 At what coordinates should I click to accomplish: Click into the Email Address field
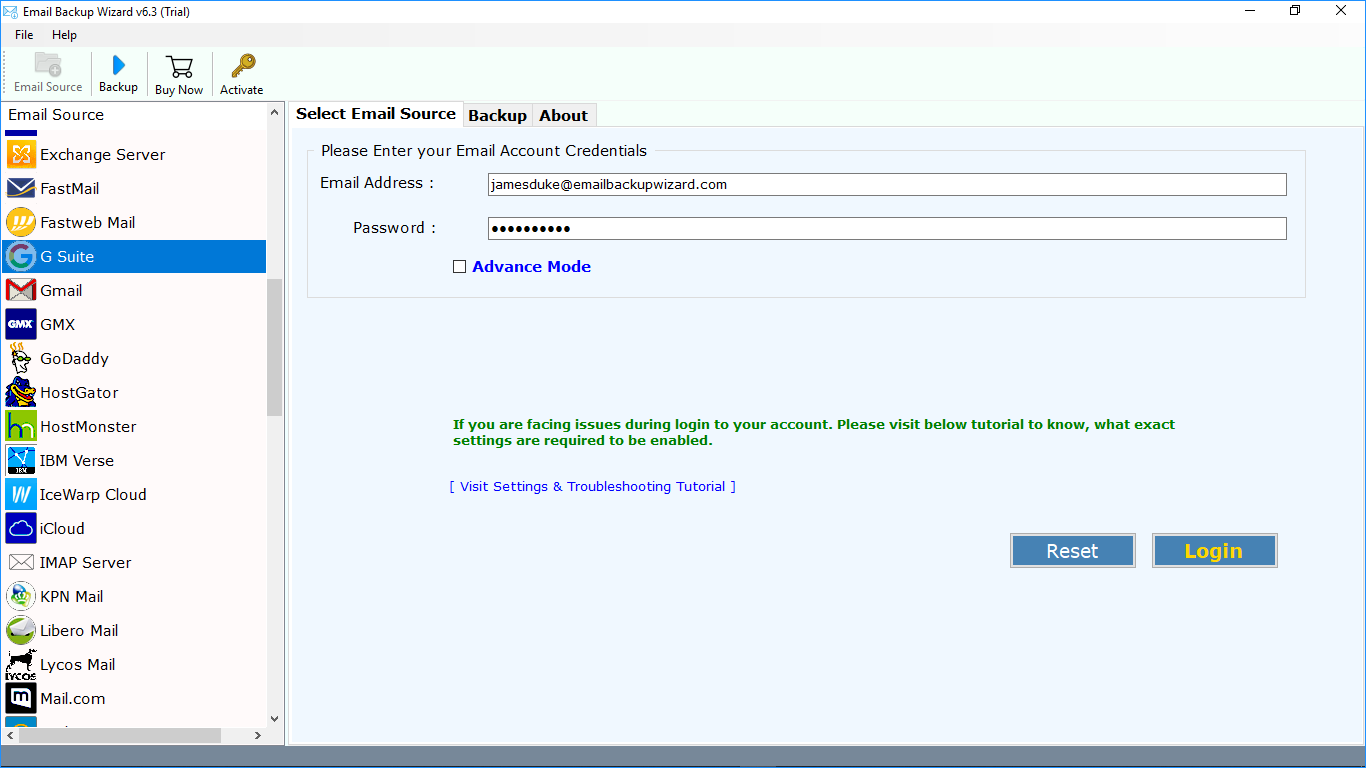(x=887, y=184)
